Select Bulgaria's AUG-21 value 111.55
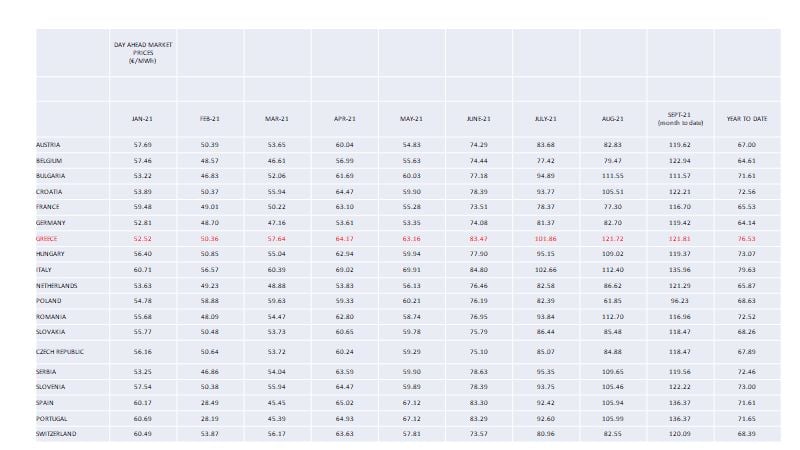The width and height of the screenshot is (800, 450). (613, 176)
